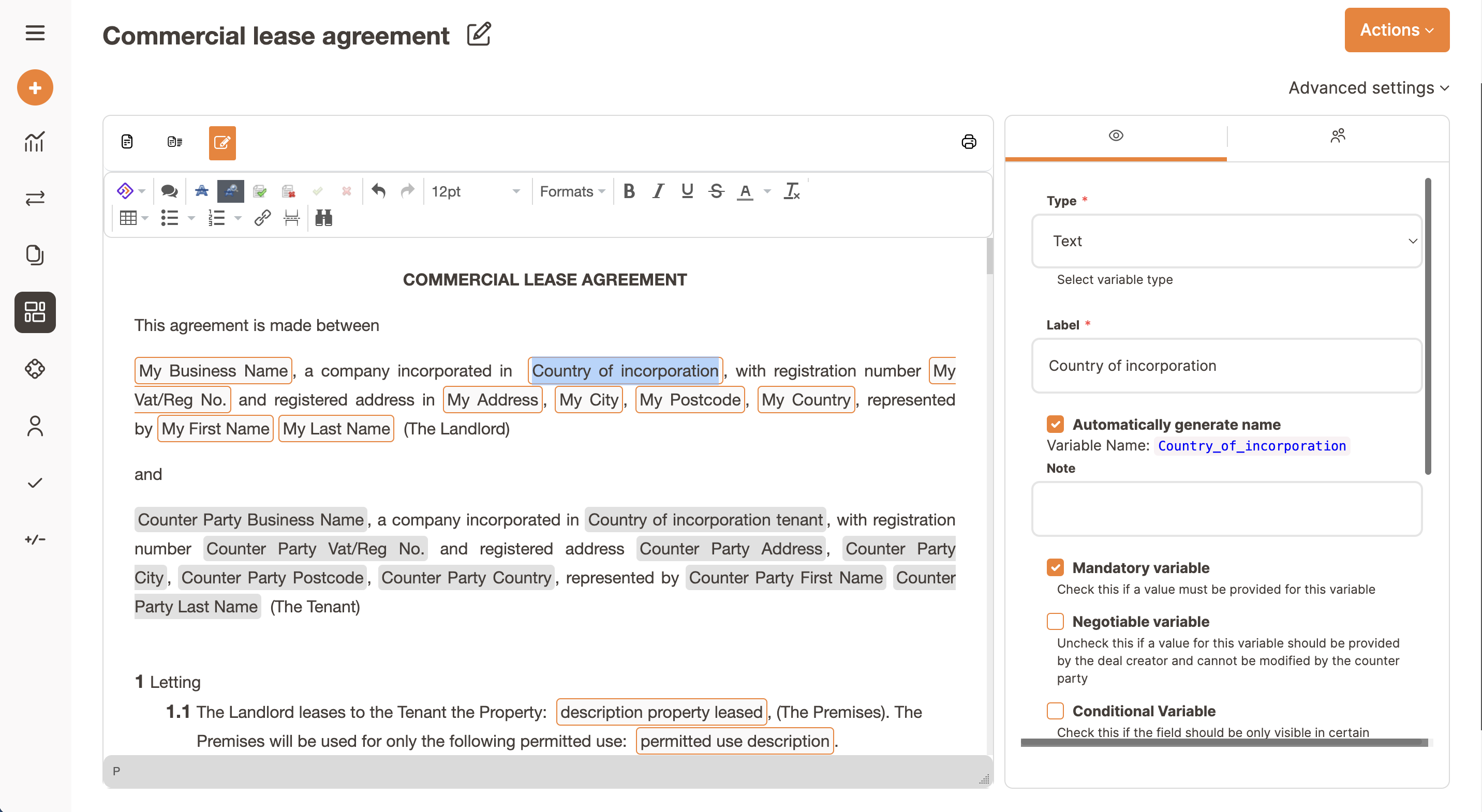Open the Formats dropdown
The width and height of the screenshot is (1482, 812).
point(572,191)
